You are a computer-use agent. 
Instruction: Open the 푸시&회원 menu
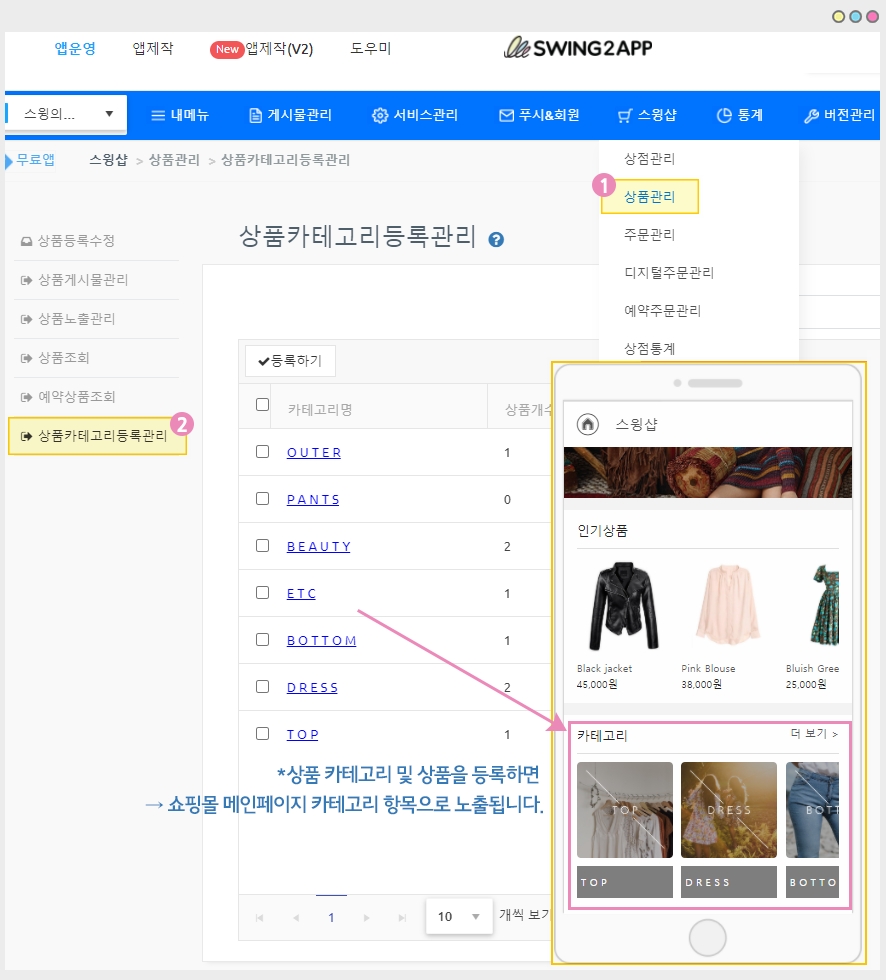[539, 115]
